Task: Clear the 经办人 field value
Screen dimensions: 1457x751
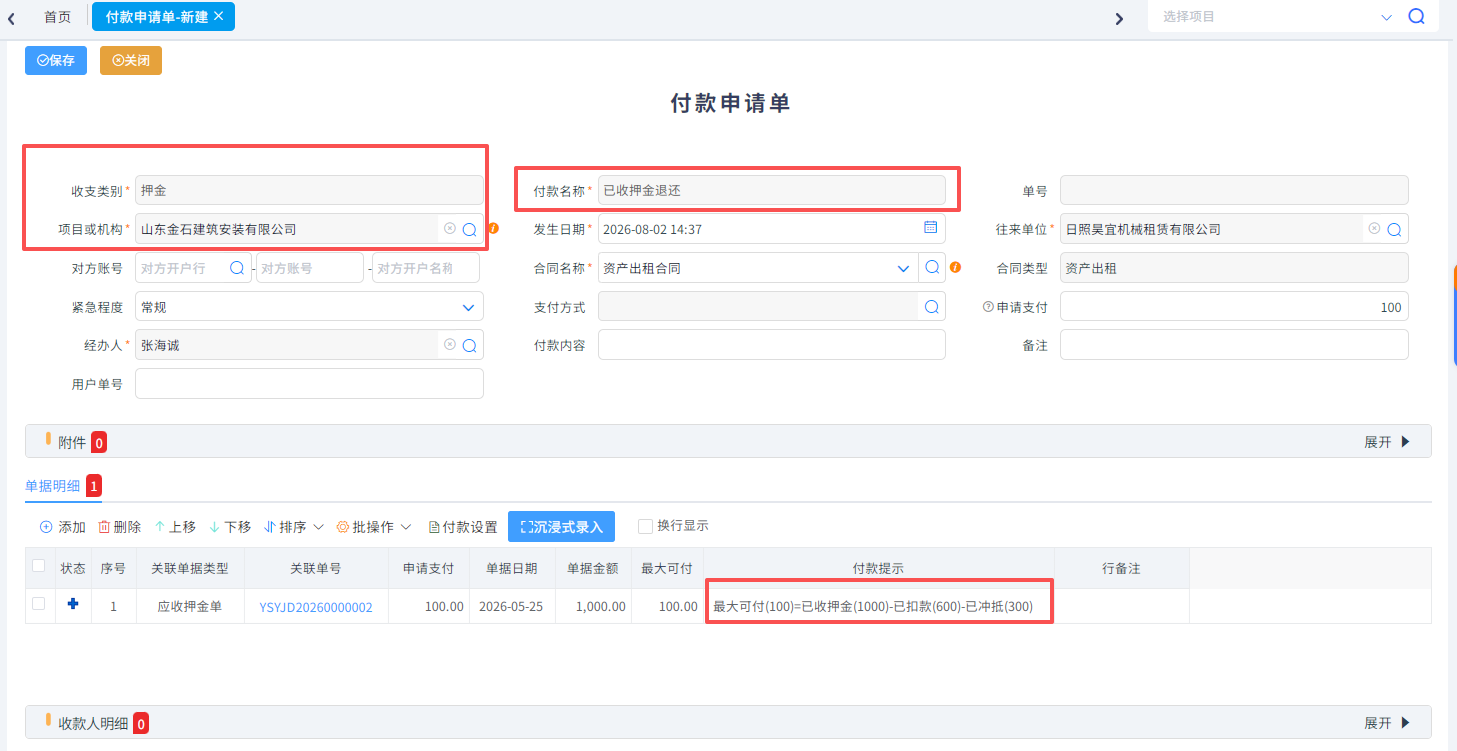Action: 450,345
